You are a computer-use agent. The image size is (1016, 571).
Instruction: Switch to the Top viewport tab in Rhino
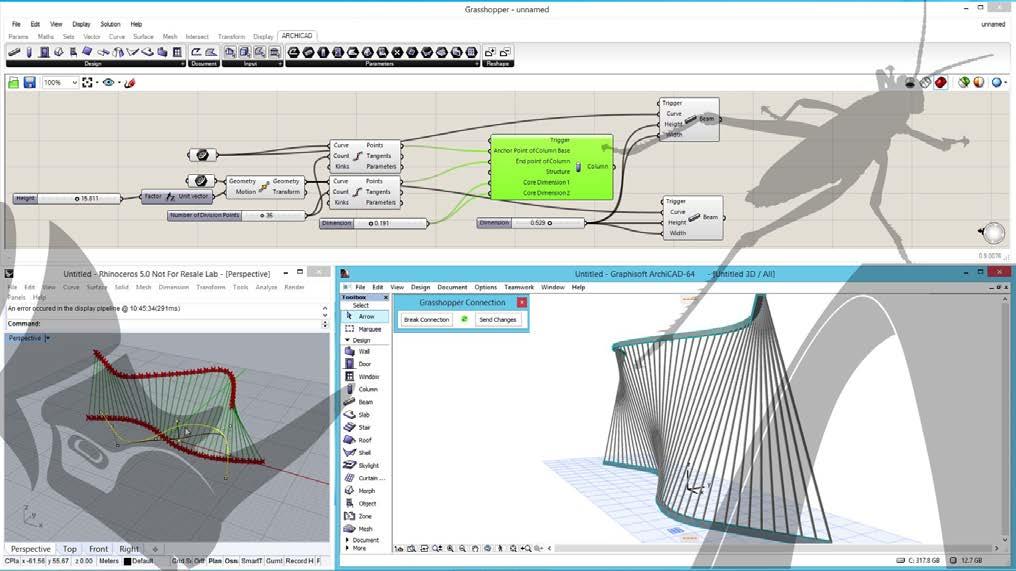(69, 549)
